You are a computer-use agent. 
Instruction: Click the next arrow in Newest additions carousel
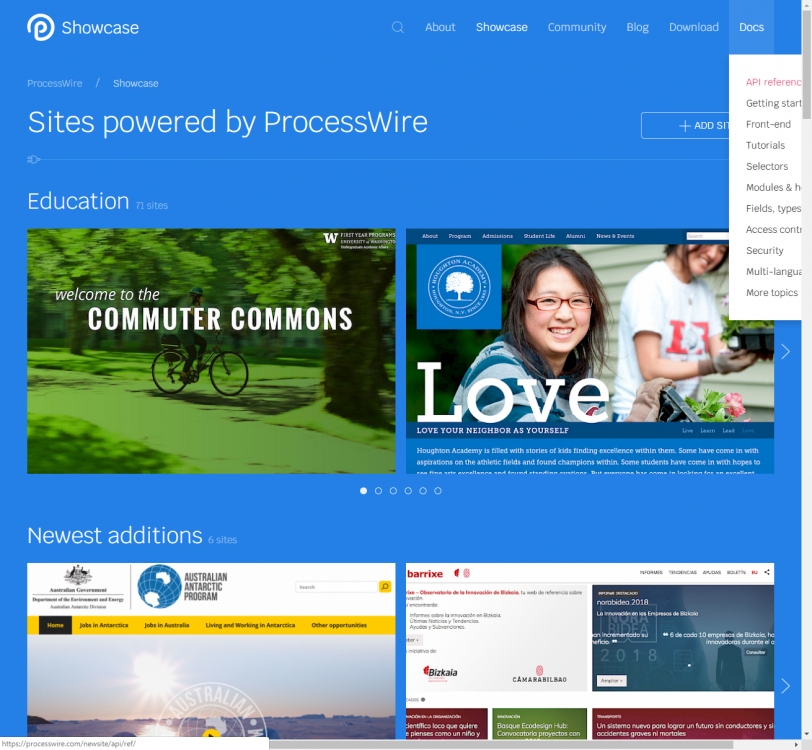click(x=786, y=686)
